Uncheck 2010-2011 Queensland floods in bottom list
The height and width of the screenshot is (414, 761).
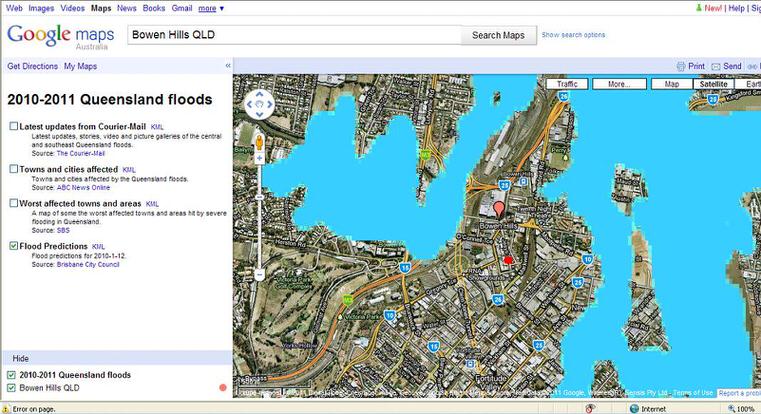[12, 375]
